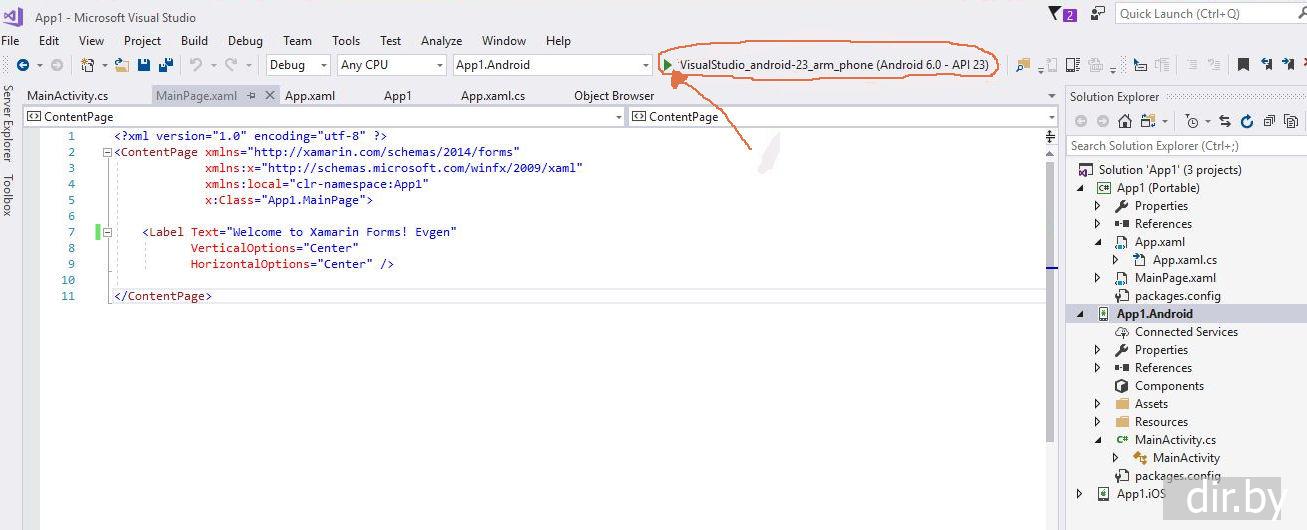Screen dimensions: 1307x530
Task: Open the notifications flag icon
Action: pyautogui.click(x=1055, y=13)
